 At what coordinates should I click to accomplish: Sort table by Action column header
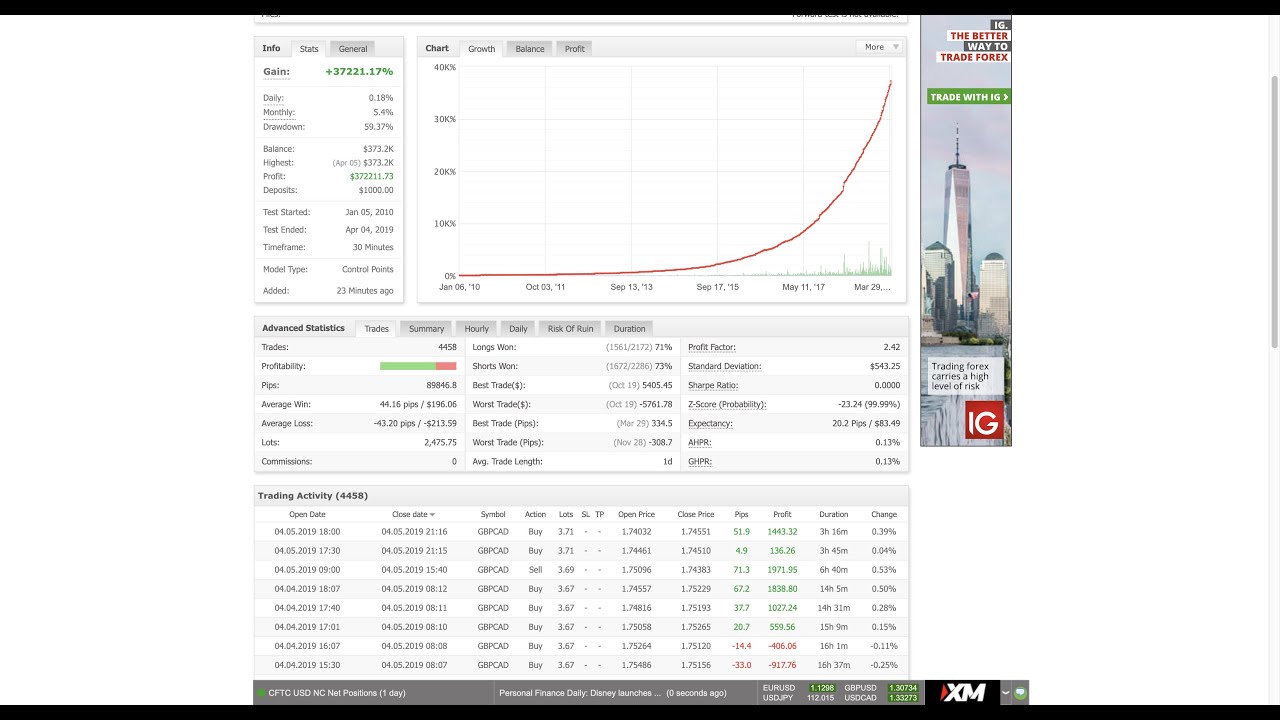535,515
